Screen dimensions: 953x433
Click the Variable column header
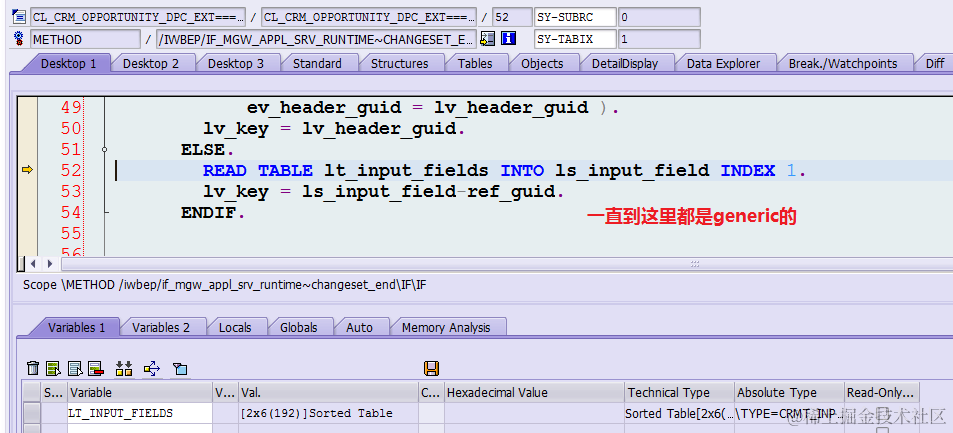tap(140, 393)
